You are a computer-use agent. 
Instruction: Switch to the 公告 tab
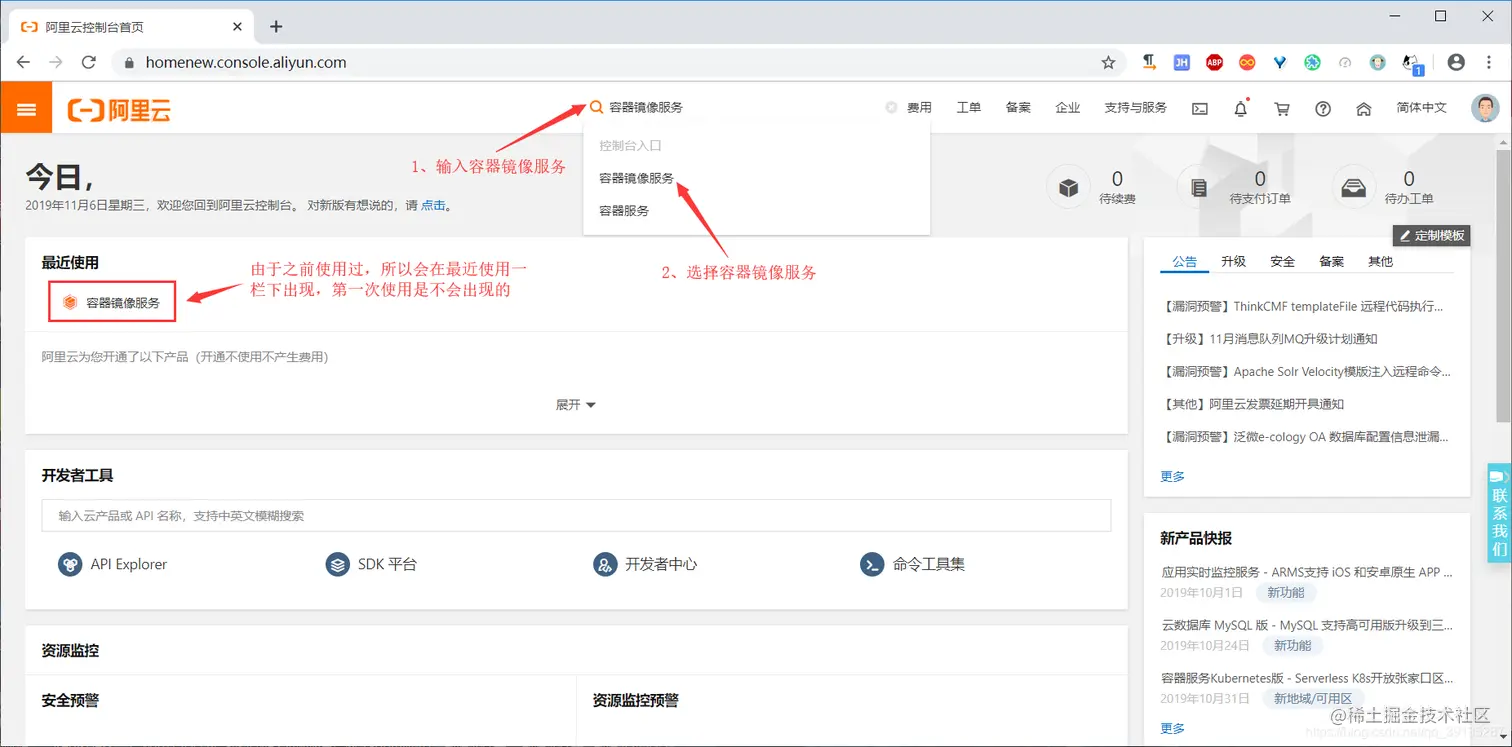tap(1185, 261)
